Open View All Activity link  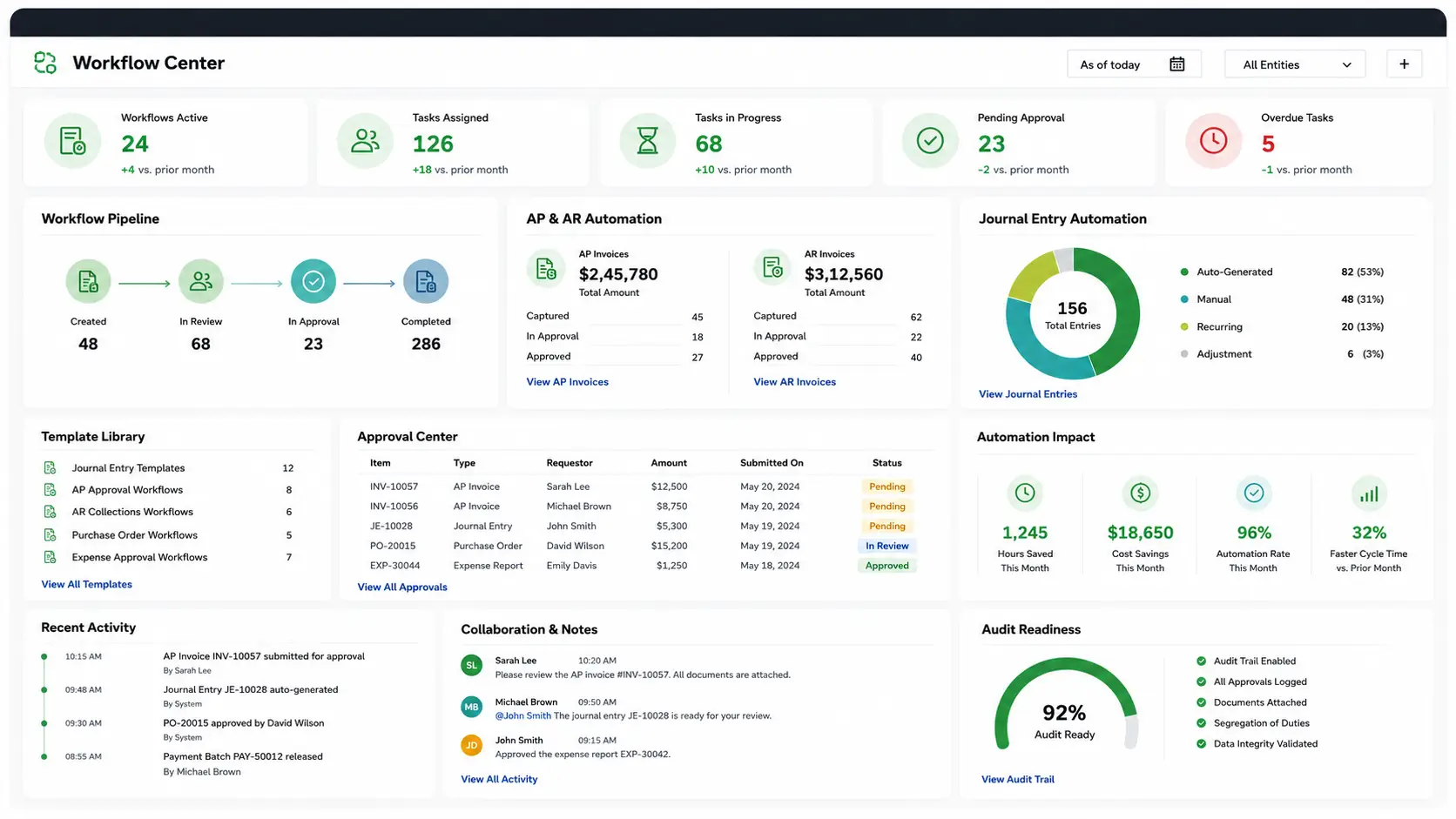tap(499, 780)
